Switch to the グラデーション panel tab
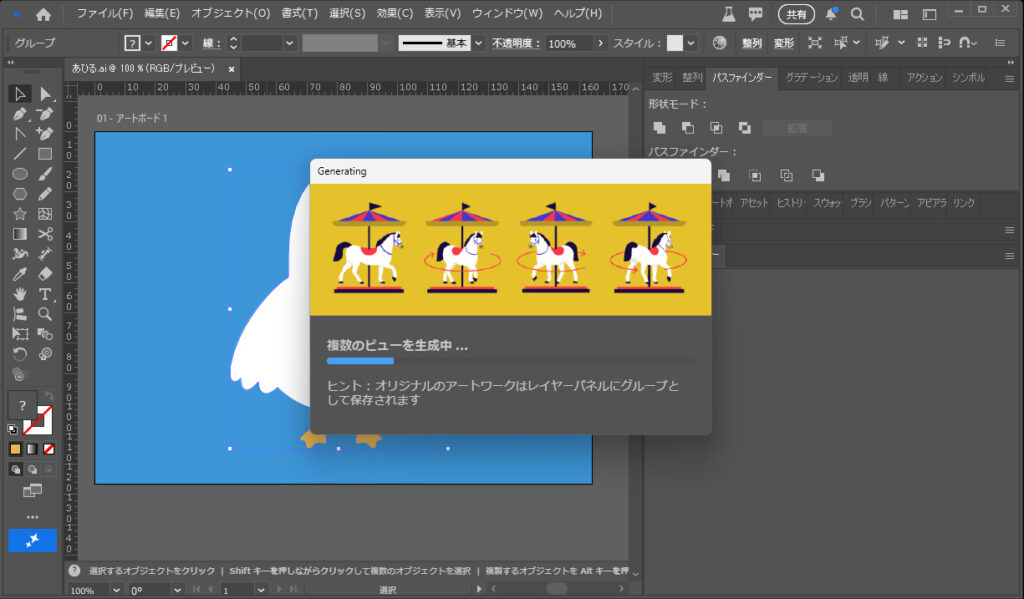The height and width of the screenshot is (599, 1024). coord(812,78)
